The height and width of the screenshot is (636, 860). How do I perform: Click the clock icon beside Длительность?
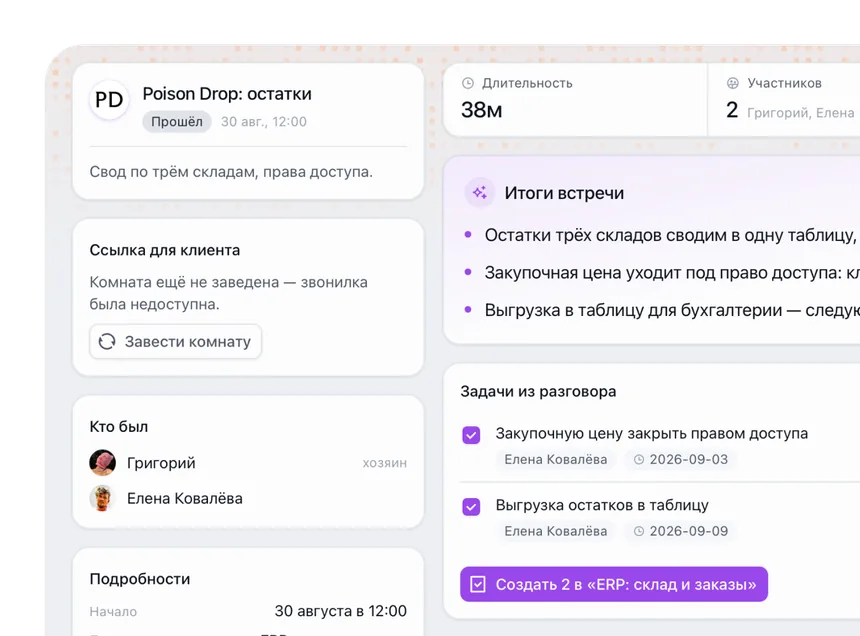[x=468, y=83]
